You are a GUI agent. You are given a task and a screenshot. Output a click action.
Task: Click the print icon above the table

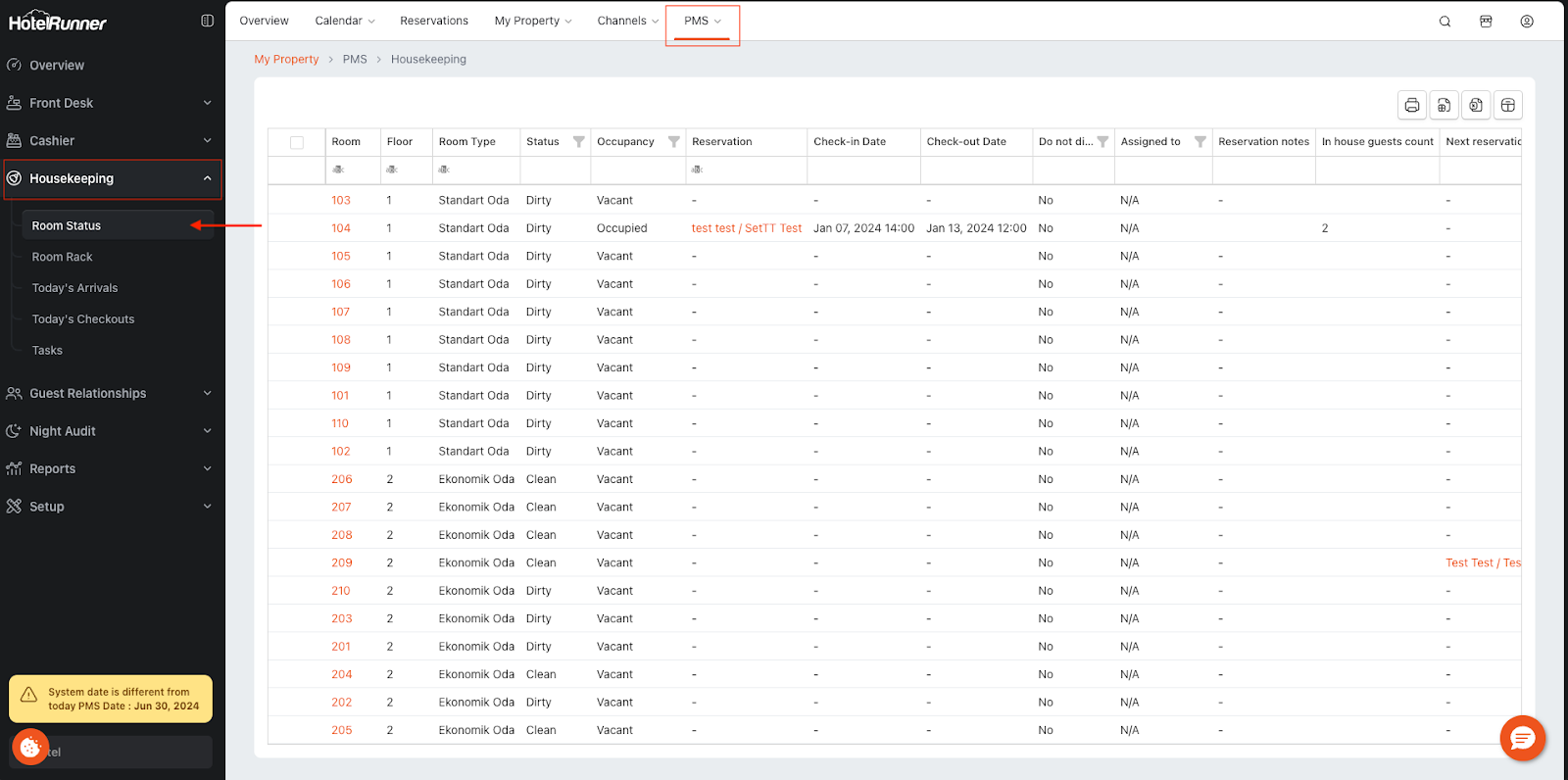(x=1411, y=105)
